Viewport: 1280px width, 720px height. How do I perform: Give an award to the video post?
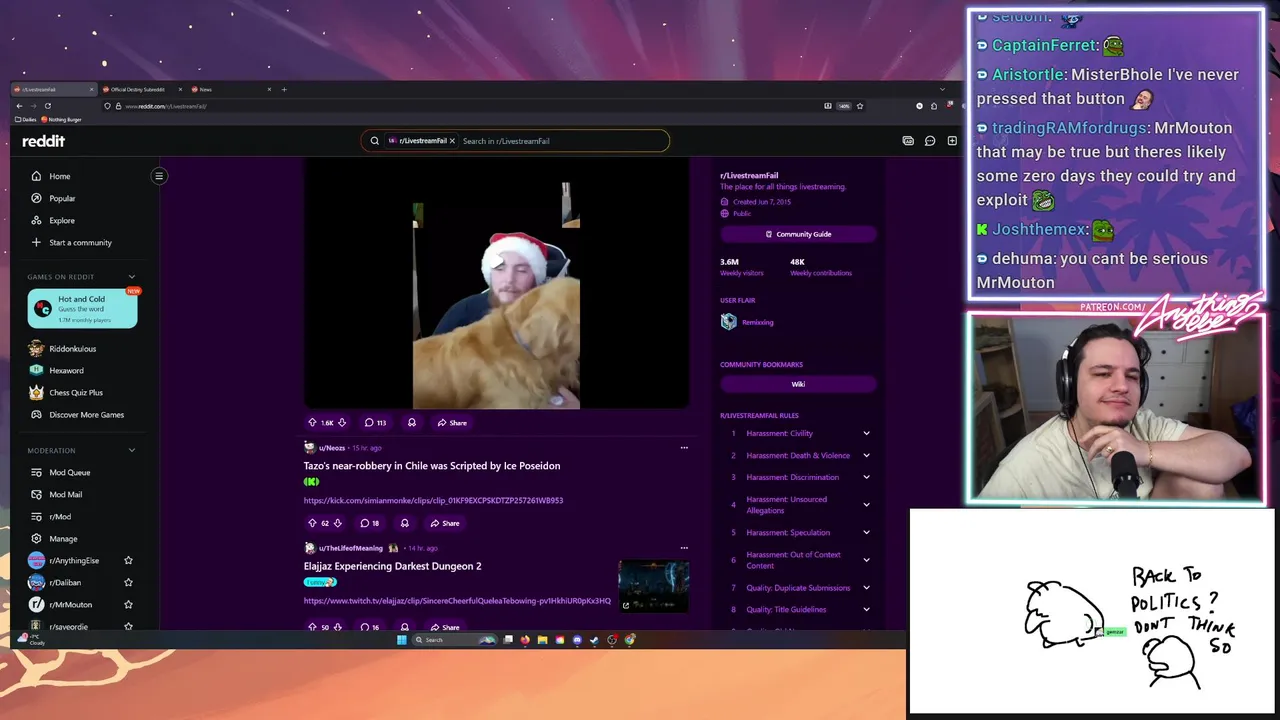click(x=411, y=423)
